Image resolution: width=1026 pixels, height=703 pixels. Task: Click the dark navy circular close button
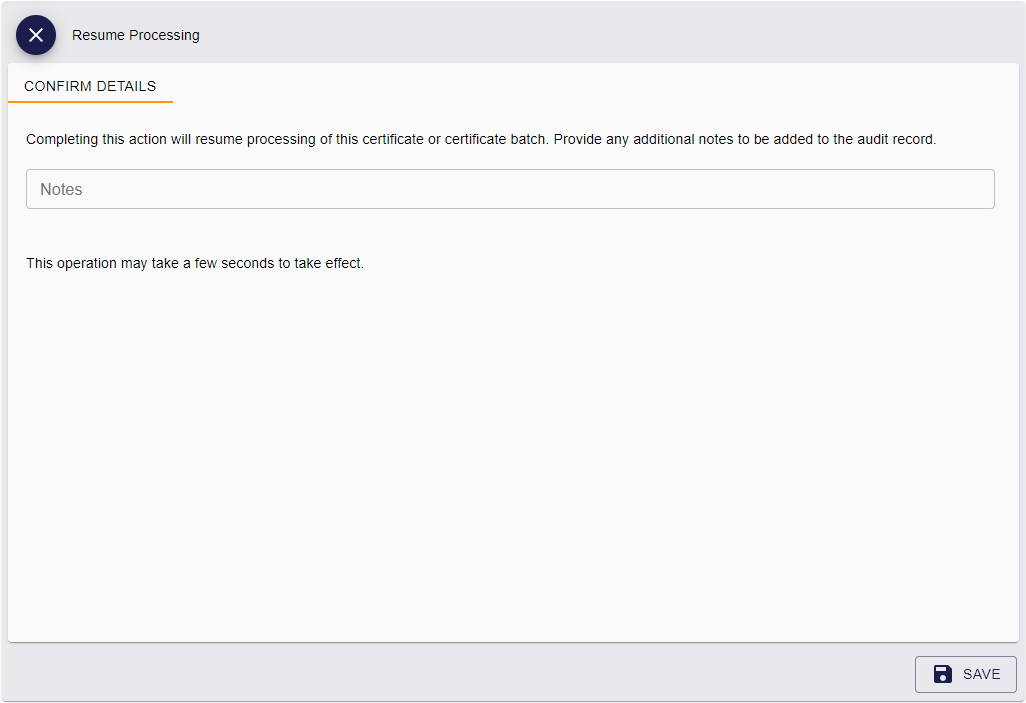coord(36,35)
